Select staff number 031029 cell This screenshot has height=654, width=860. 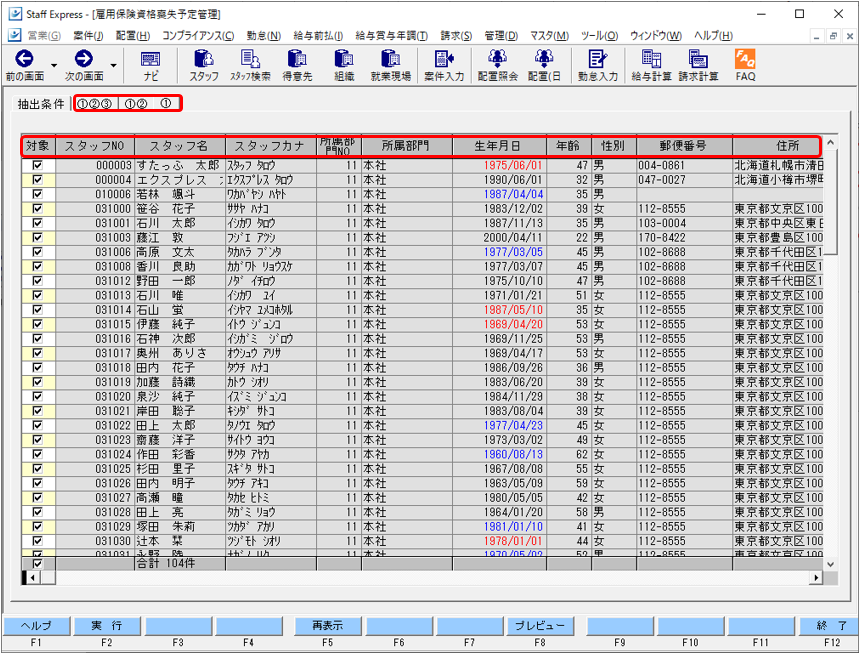(95, 527)
